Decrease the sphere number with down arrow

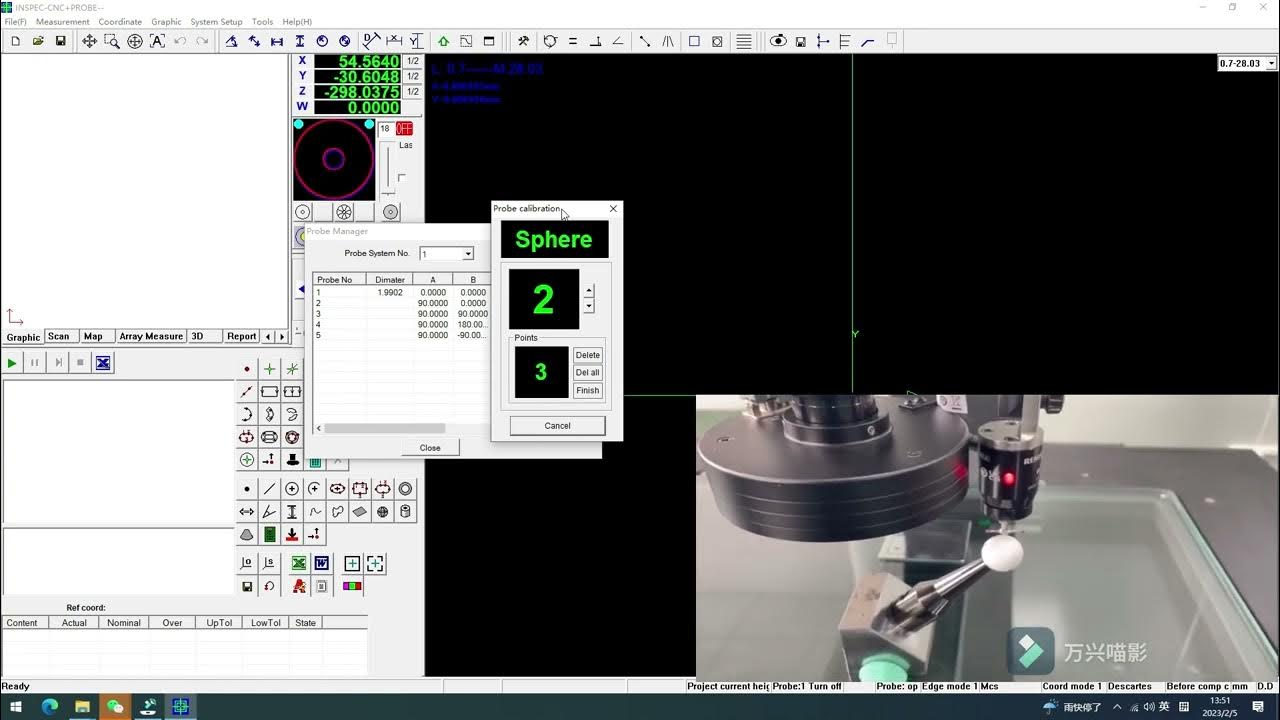[588, 306]
